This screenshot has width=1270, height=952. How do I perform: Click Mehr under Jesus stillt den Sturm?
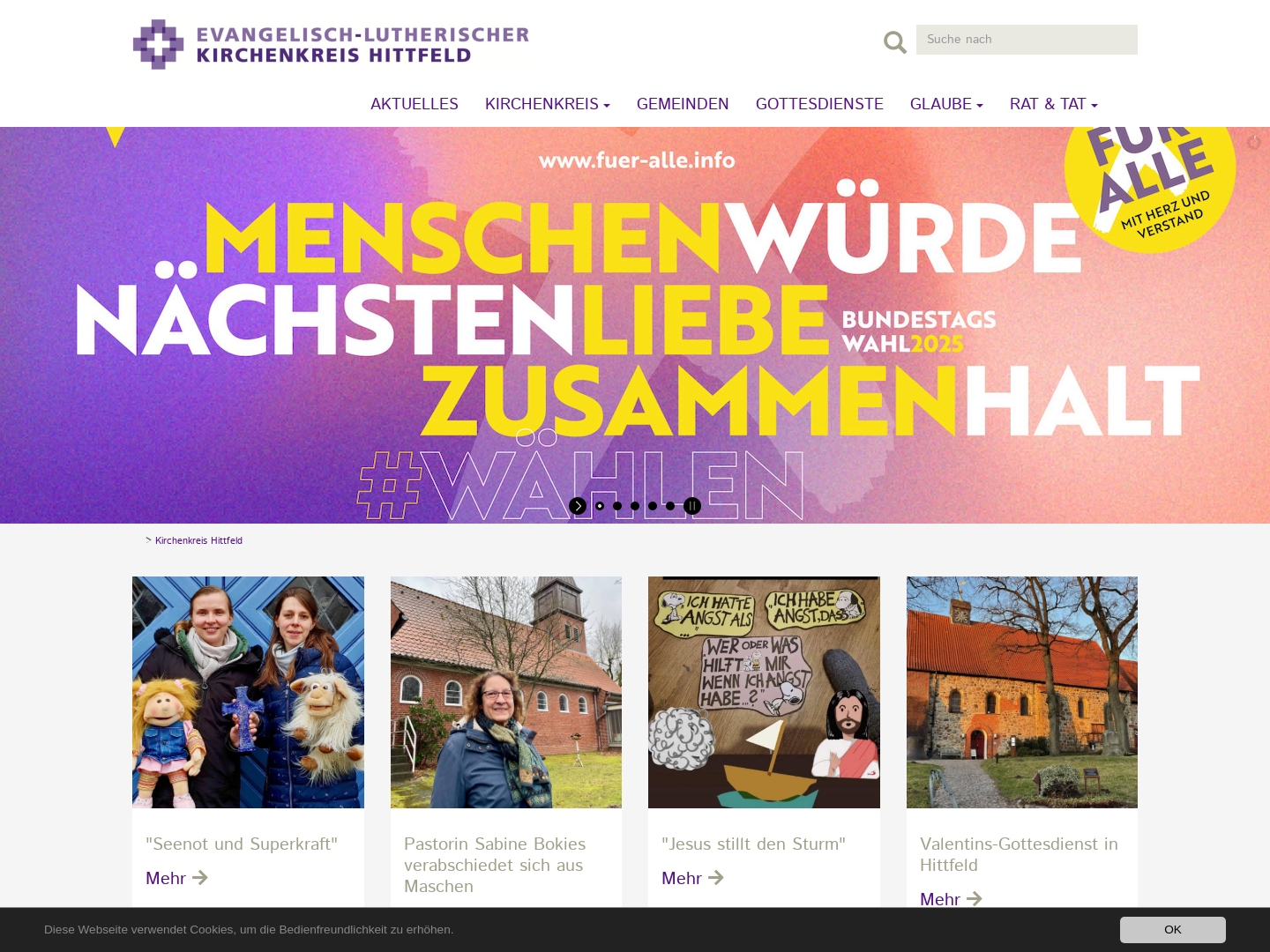pos(682,878)
